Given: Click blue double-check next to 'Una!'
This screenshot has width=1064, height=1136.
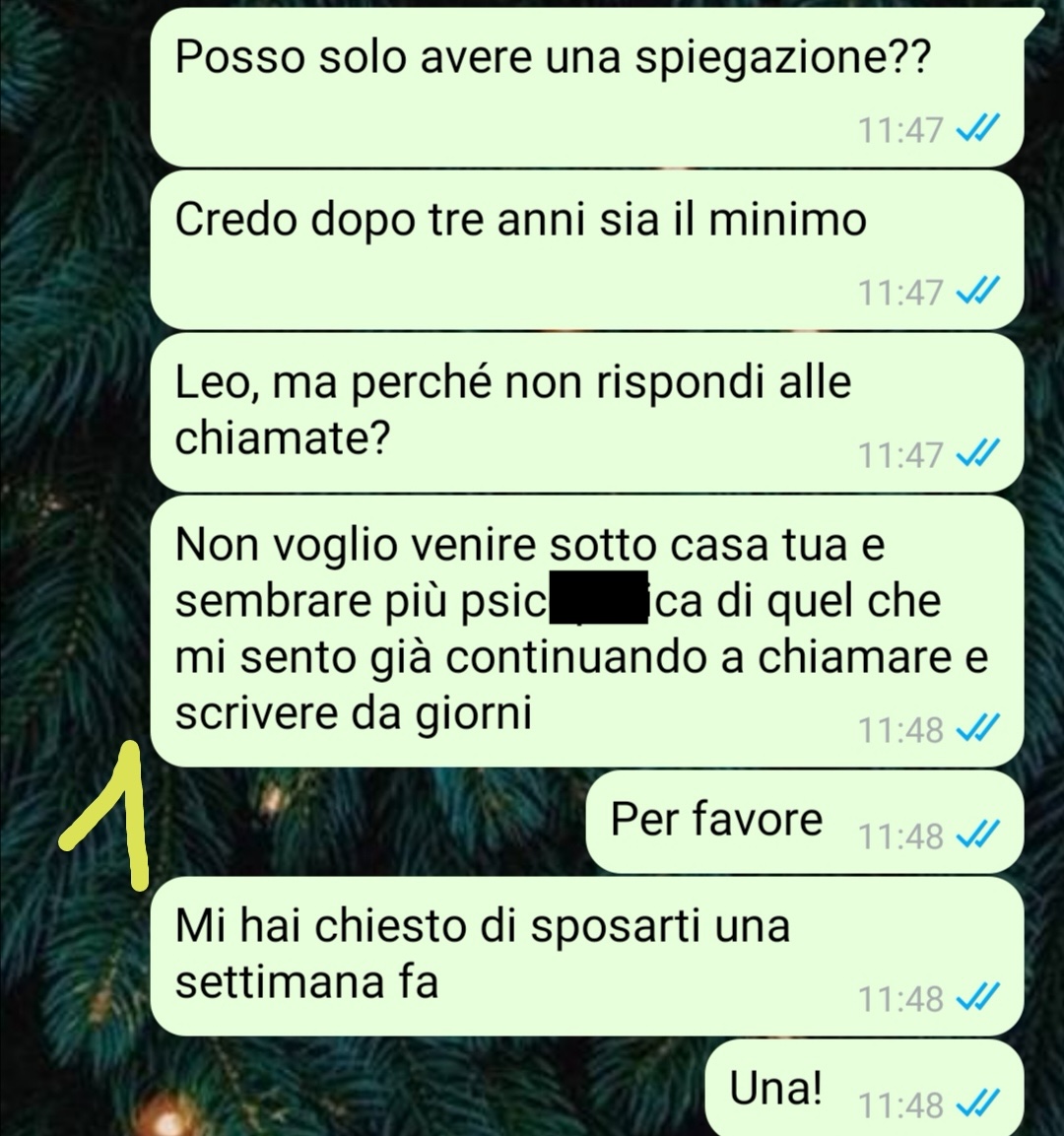Looking at the screenshot, I should (978, 1105).
